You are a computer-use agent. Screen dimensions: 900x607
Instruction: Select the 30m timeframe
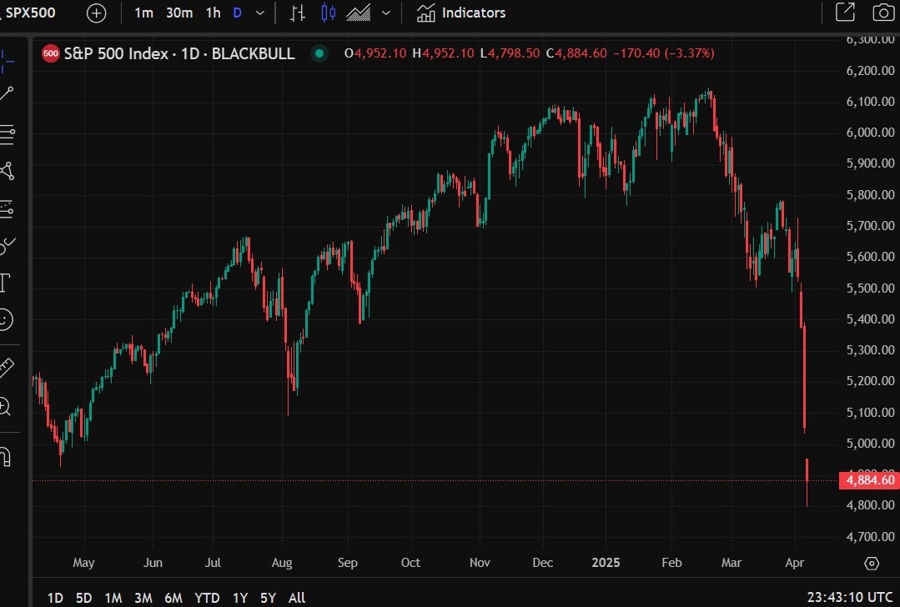pyautogui.click(x=179, y=13)
